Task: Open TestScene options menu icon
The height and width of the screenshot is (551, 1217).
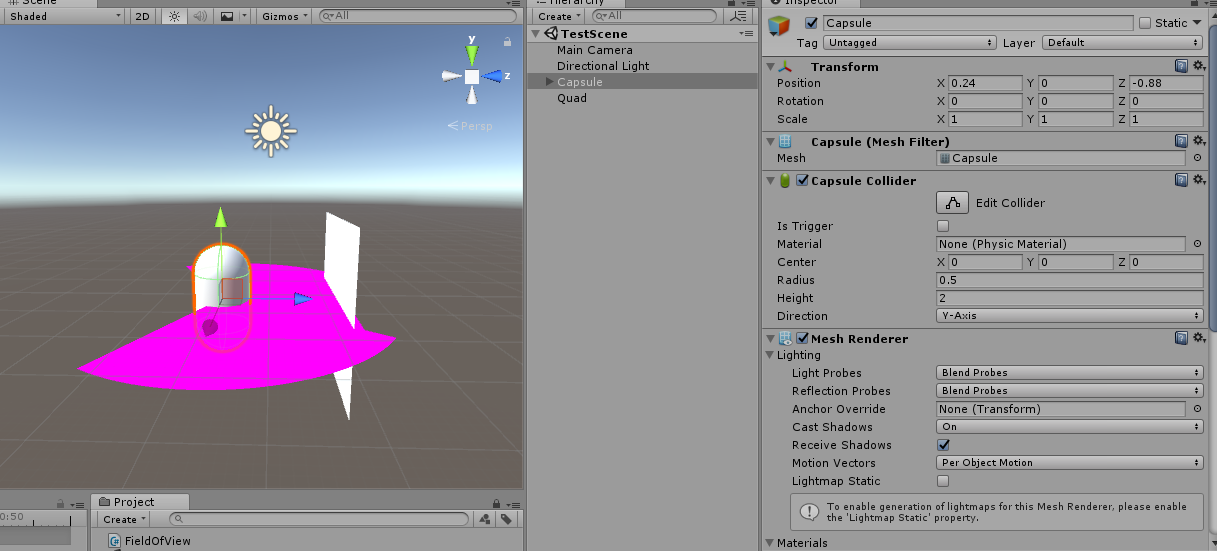Action: [746, 34]
